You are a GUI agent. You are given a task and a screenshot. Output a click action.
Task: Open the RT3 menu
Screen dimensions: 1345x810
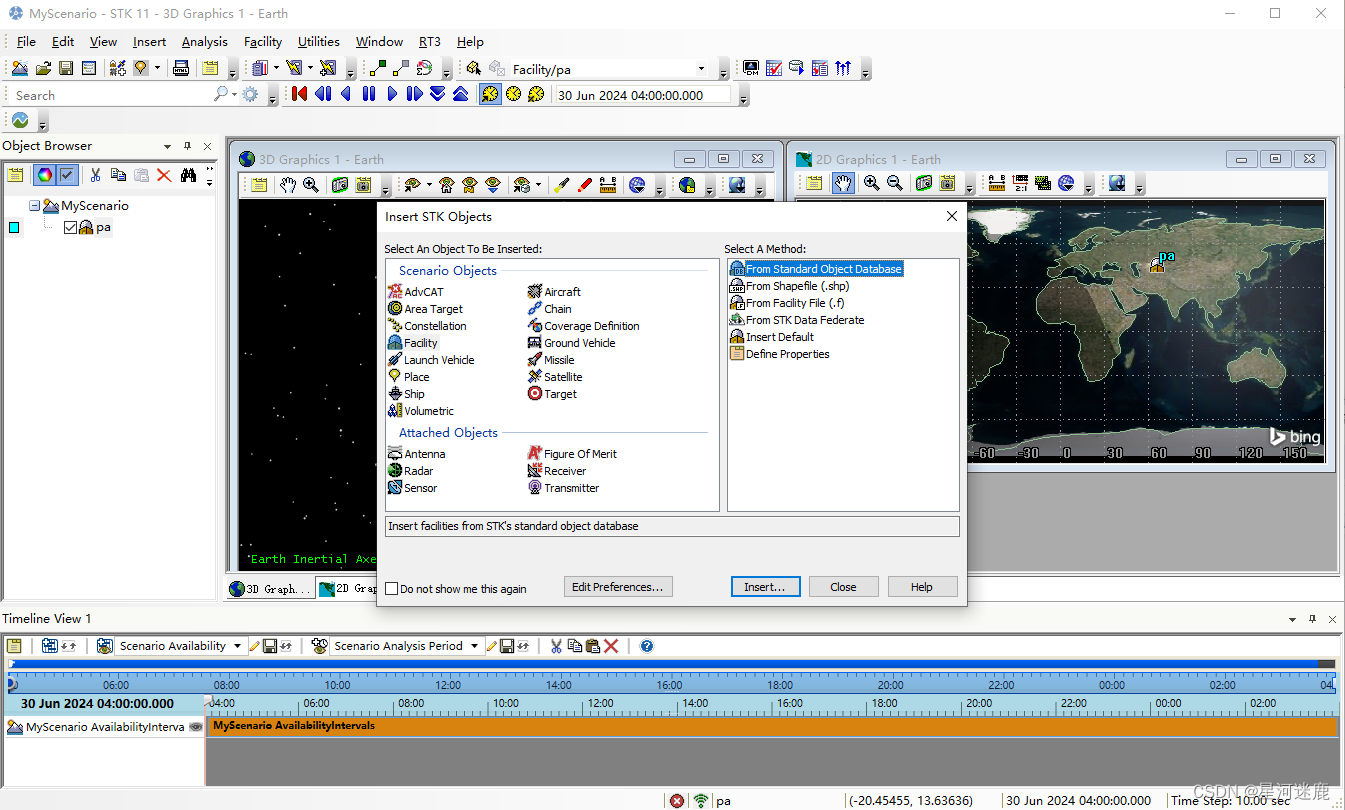click(430, 42)
